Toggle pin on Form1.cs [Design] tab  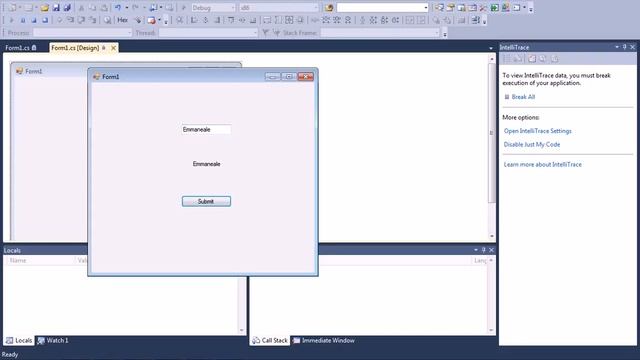click(x=104, y=48)
